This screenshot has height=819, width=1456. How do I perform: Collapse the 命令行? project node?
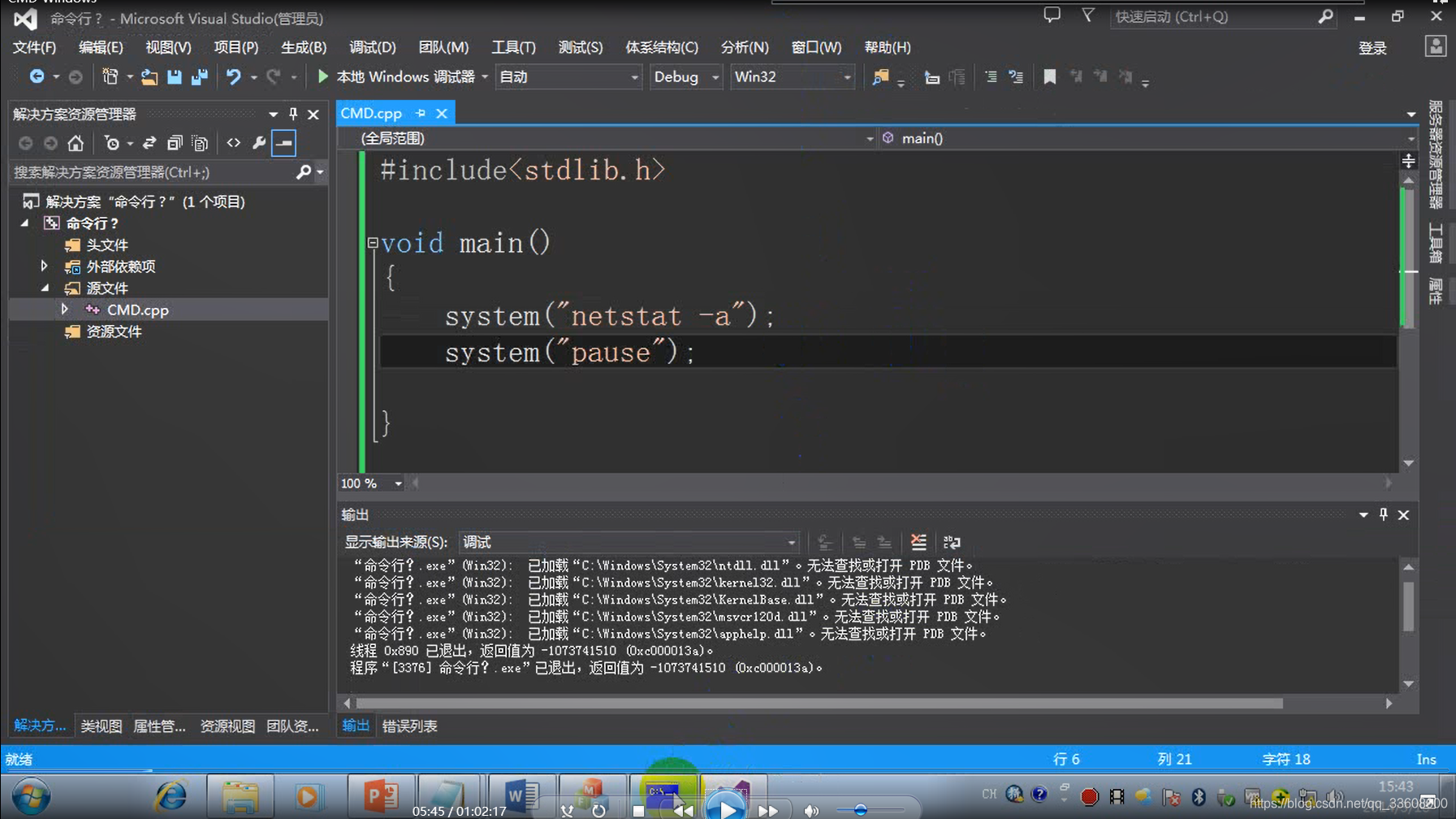tap(25, 223)
